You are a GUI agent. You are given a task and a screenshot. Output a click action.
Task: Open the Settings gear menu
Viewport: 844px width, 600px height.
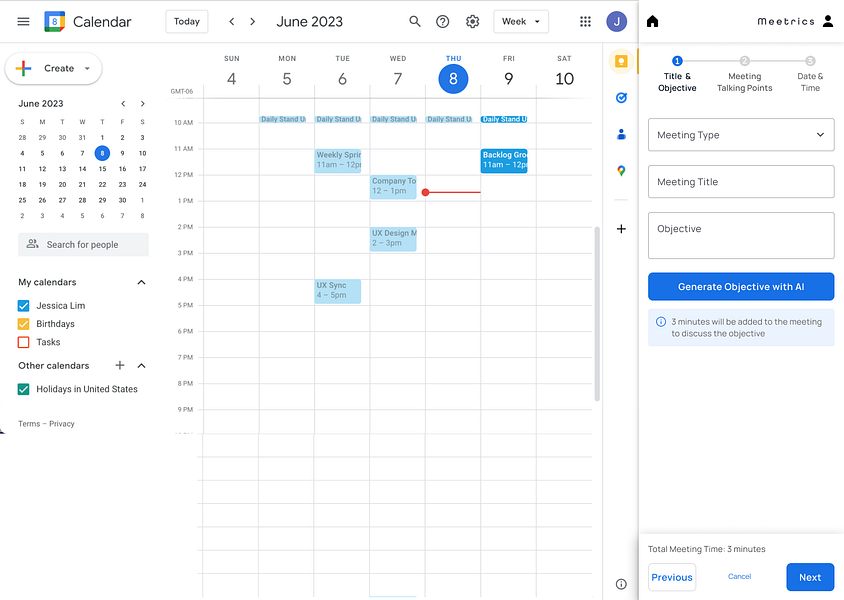coord(472,22)
